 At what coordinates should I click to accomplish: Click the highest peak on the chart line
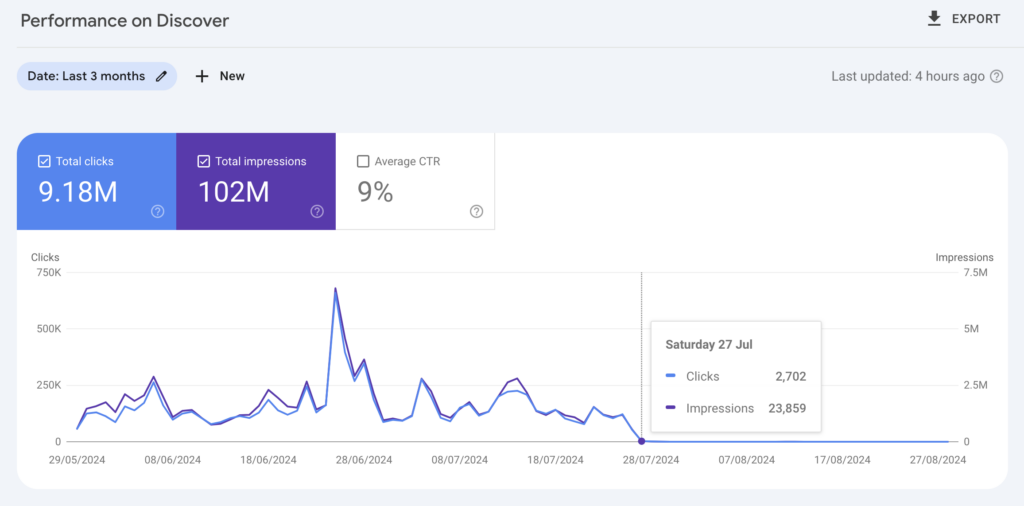(335, 289)
